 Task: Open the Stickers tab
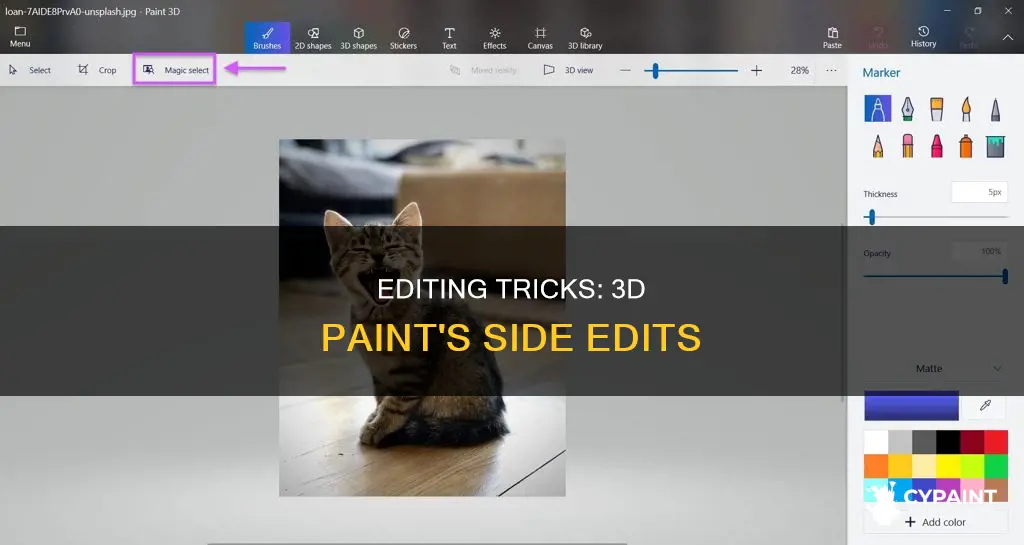coord(404,38)
